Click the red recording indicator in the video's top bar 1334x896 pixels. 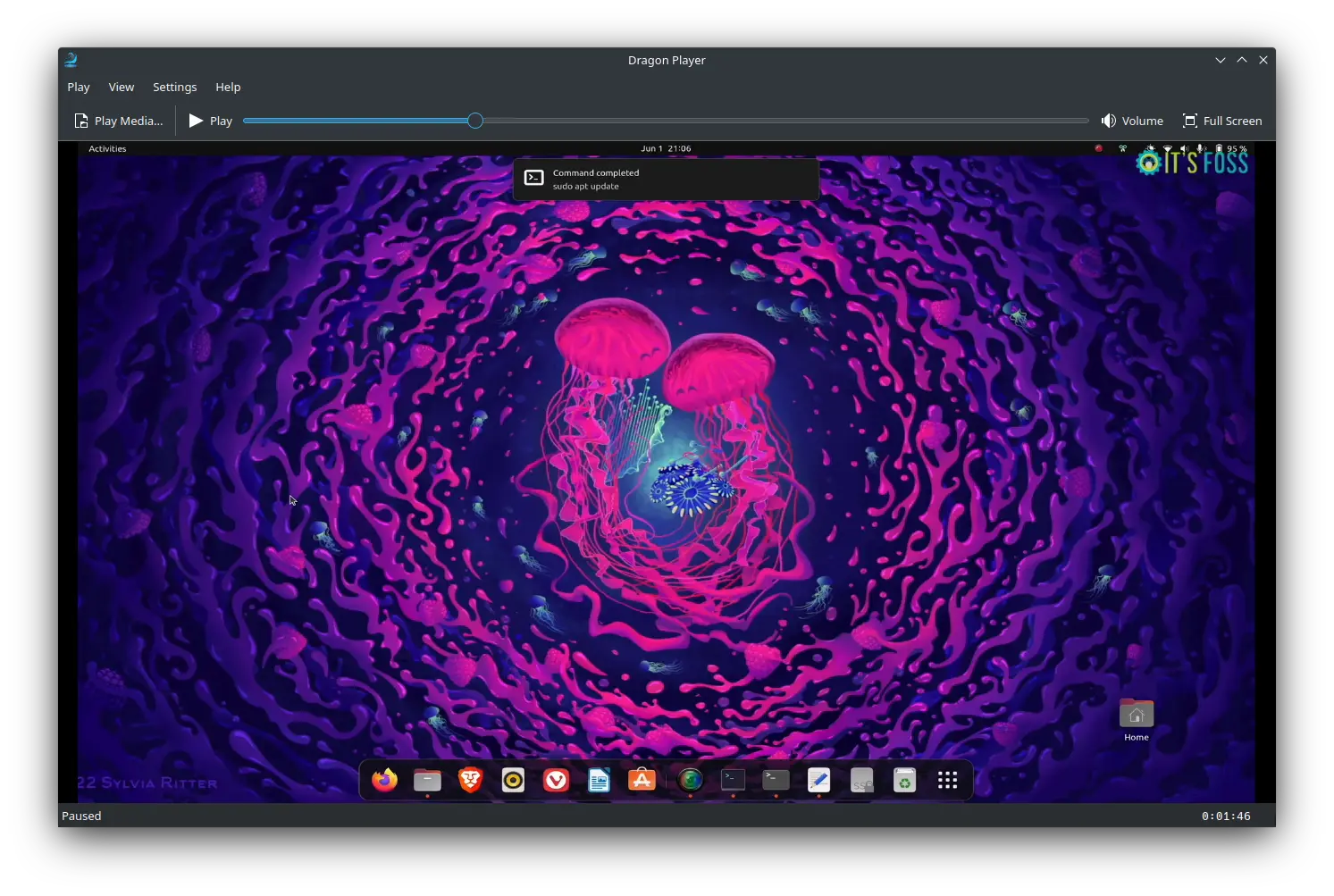click(1098, 148)
